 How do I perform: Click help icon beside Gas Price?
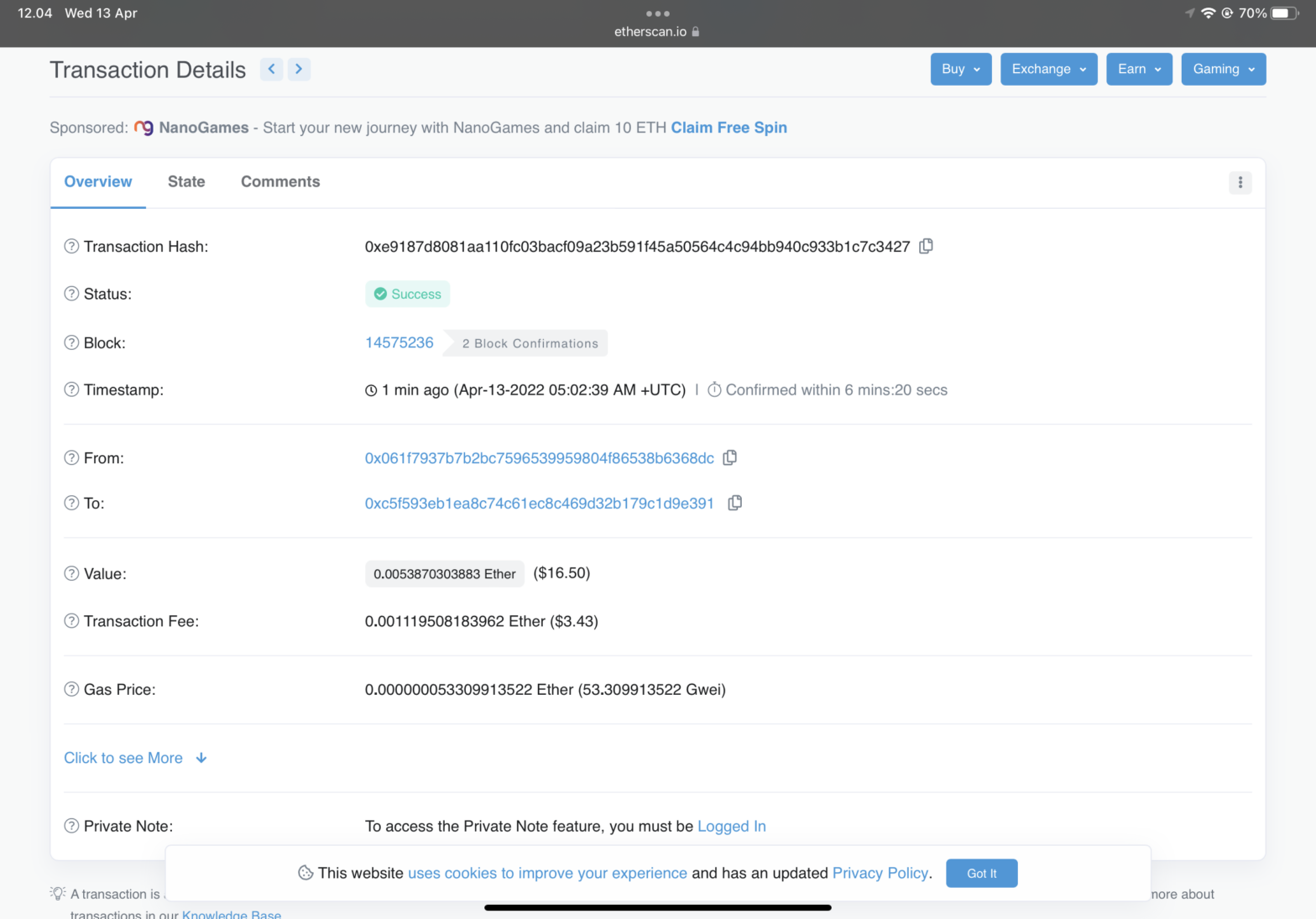tap(71, 689)
